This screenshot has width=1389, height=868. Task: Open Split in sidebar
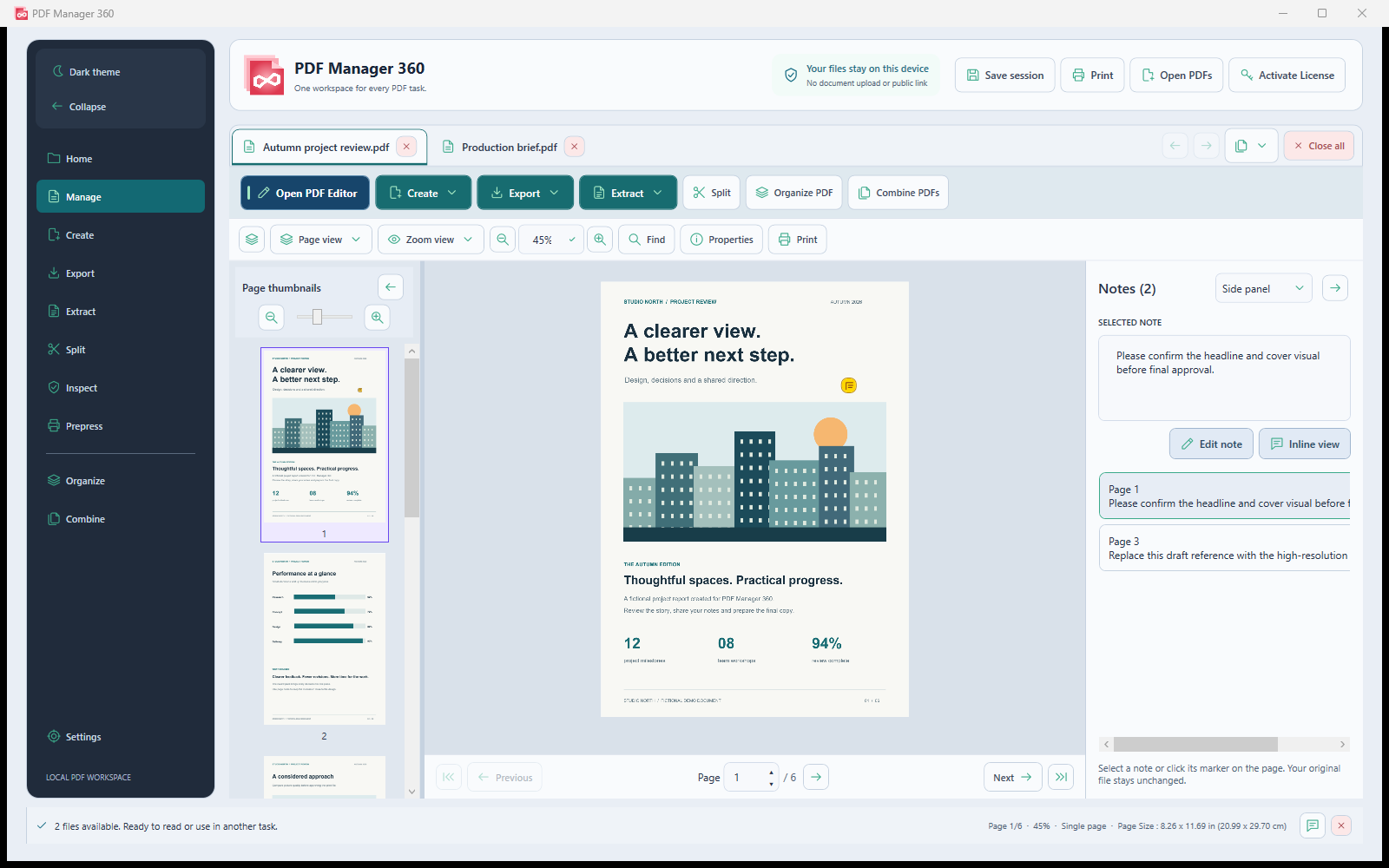click(x=121, y=350)
